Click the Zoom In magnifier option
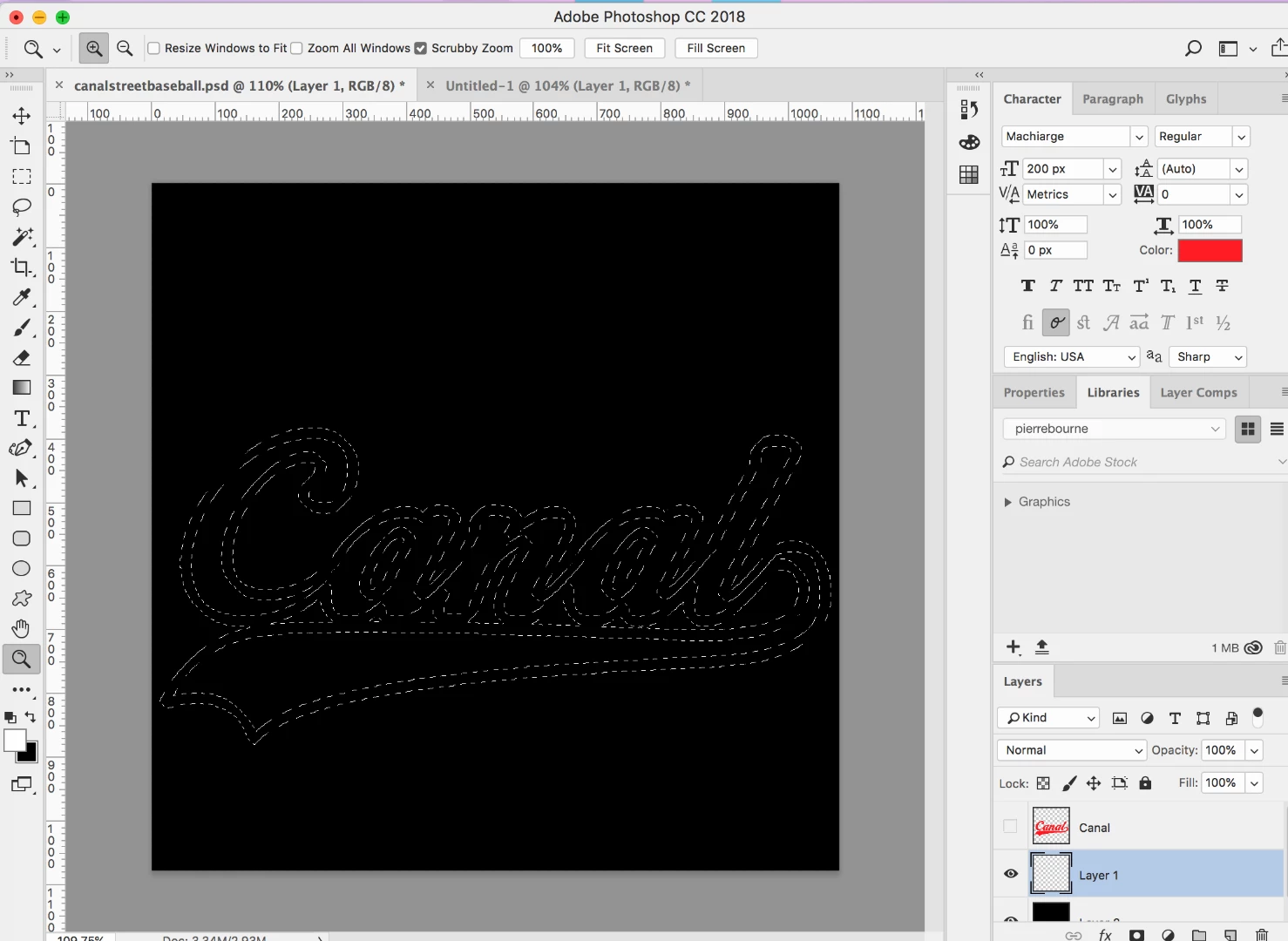The height and width of the screenshot is (941, 1288). coord(94,49)
